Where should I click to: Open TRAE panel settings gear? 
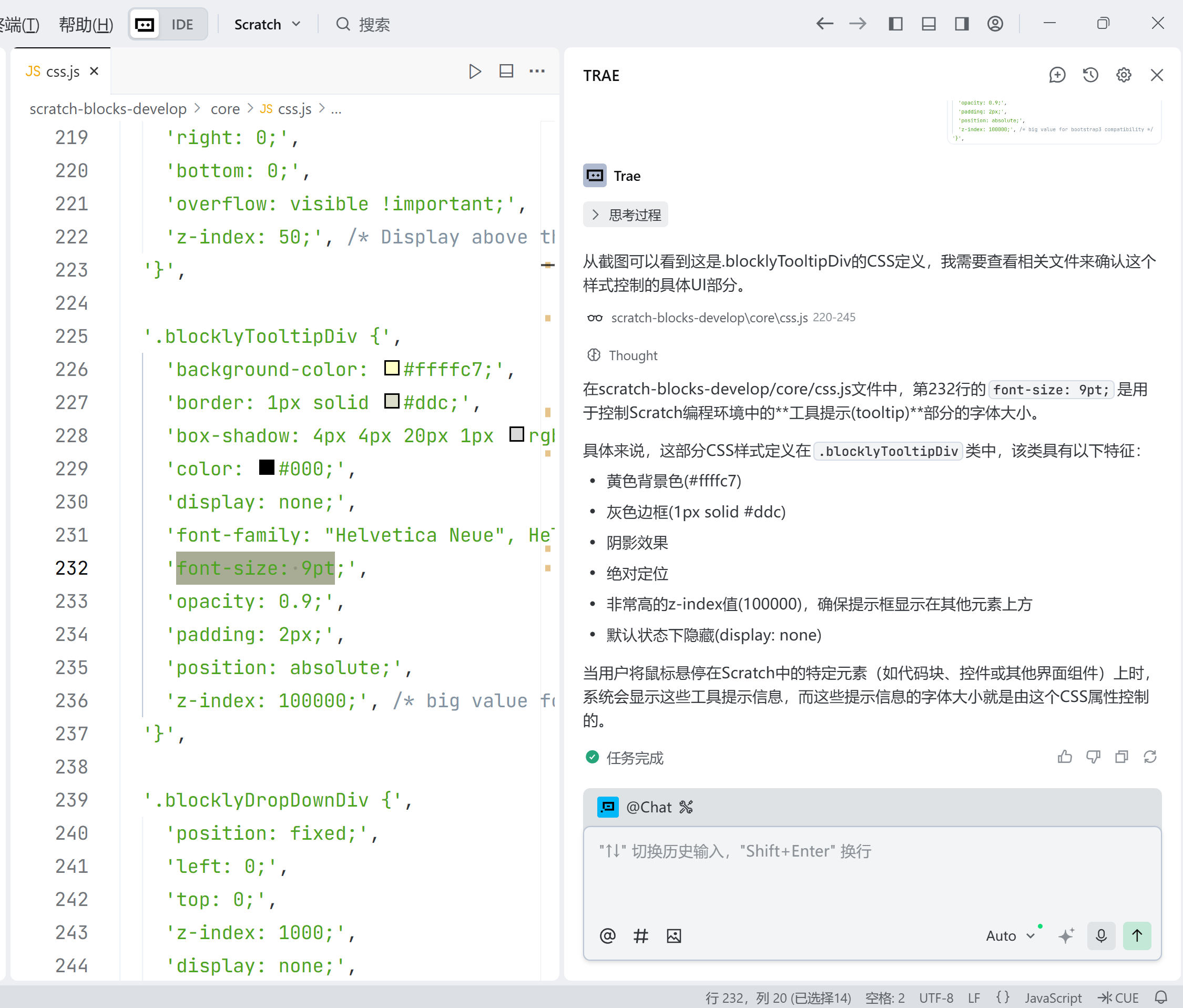point(1123,75)
